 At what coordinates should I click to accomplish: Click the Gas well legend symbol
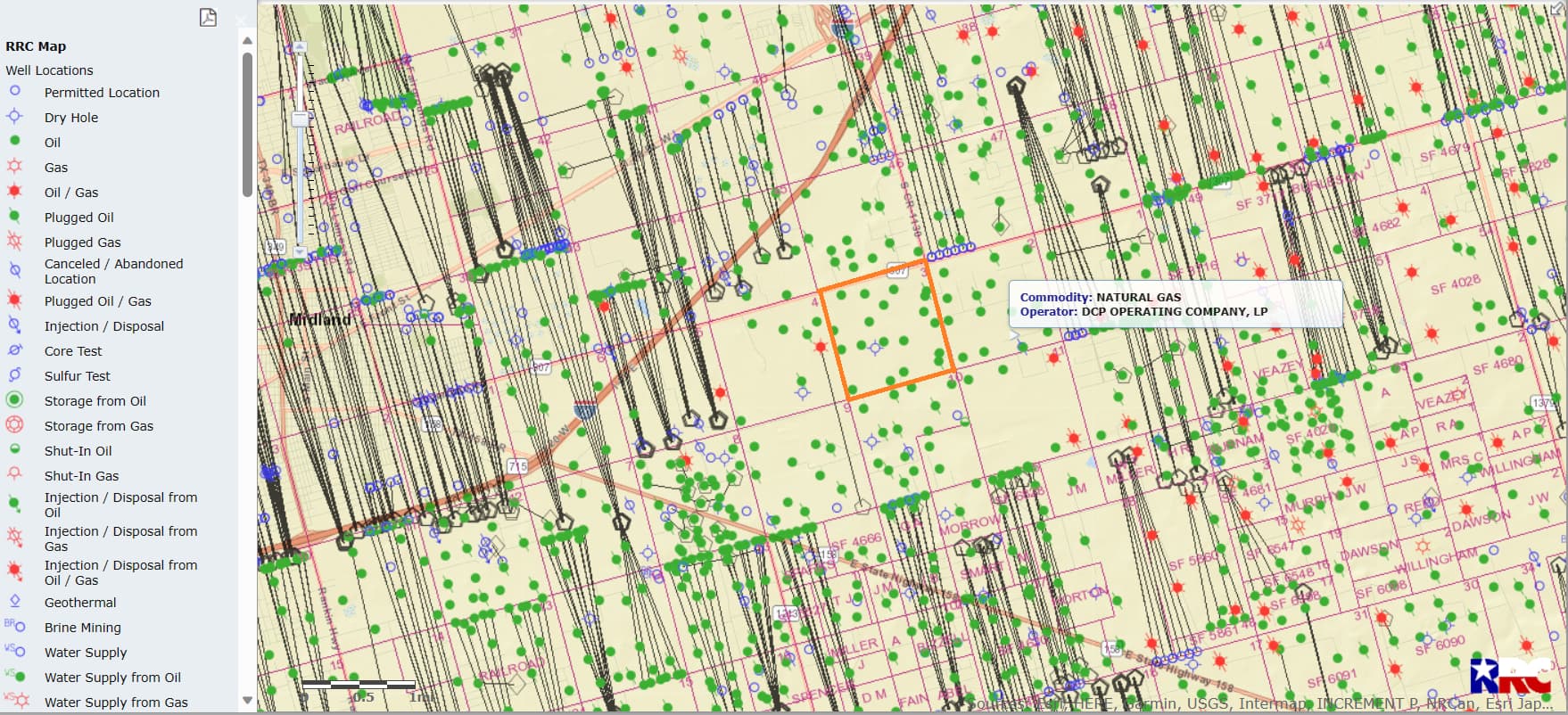pos(14,167)
